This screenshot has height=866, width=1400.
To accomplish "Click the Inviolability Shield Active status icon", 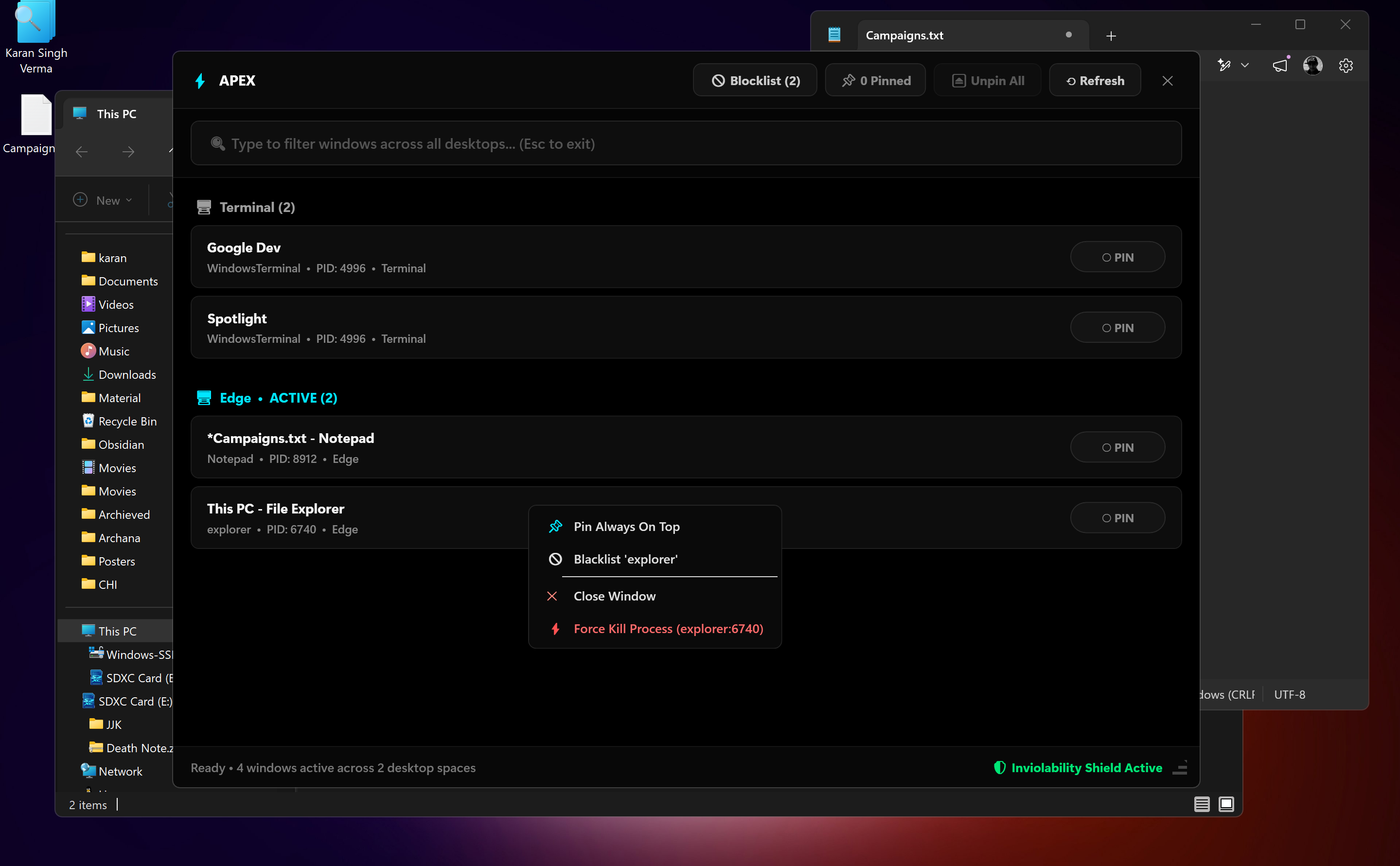I will pyautogui.click(x=1000, y=767).
